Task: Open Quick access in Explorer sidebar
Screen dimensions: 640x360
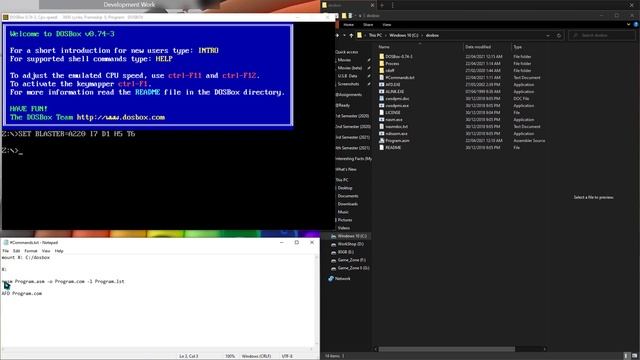Action: tap(347, 52)
